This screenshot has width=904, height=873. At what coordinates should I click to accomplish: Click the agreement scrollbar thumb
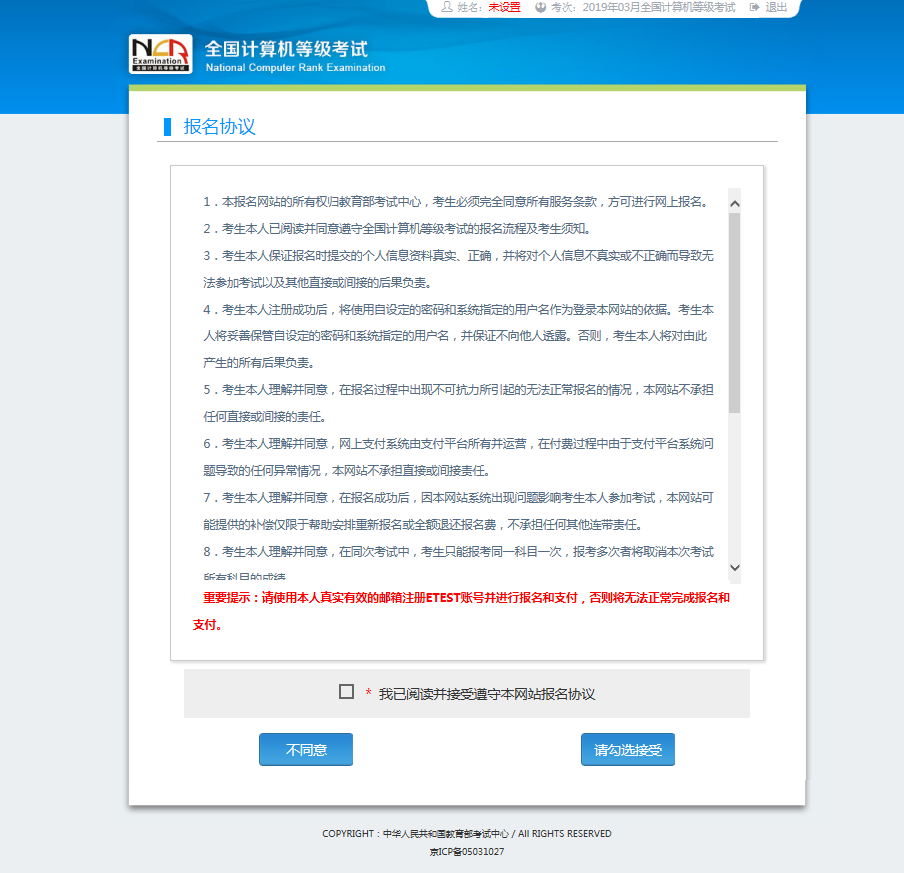coord(735,312)
